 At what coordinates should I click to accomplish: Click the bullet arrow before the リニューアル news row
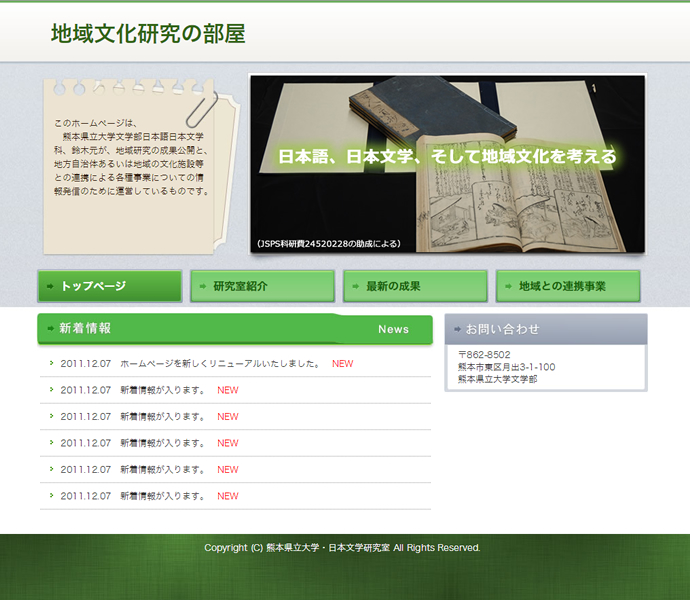(x=51, y=363)
